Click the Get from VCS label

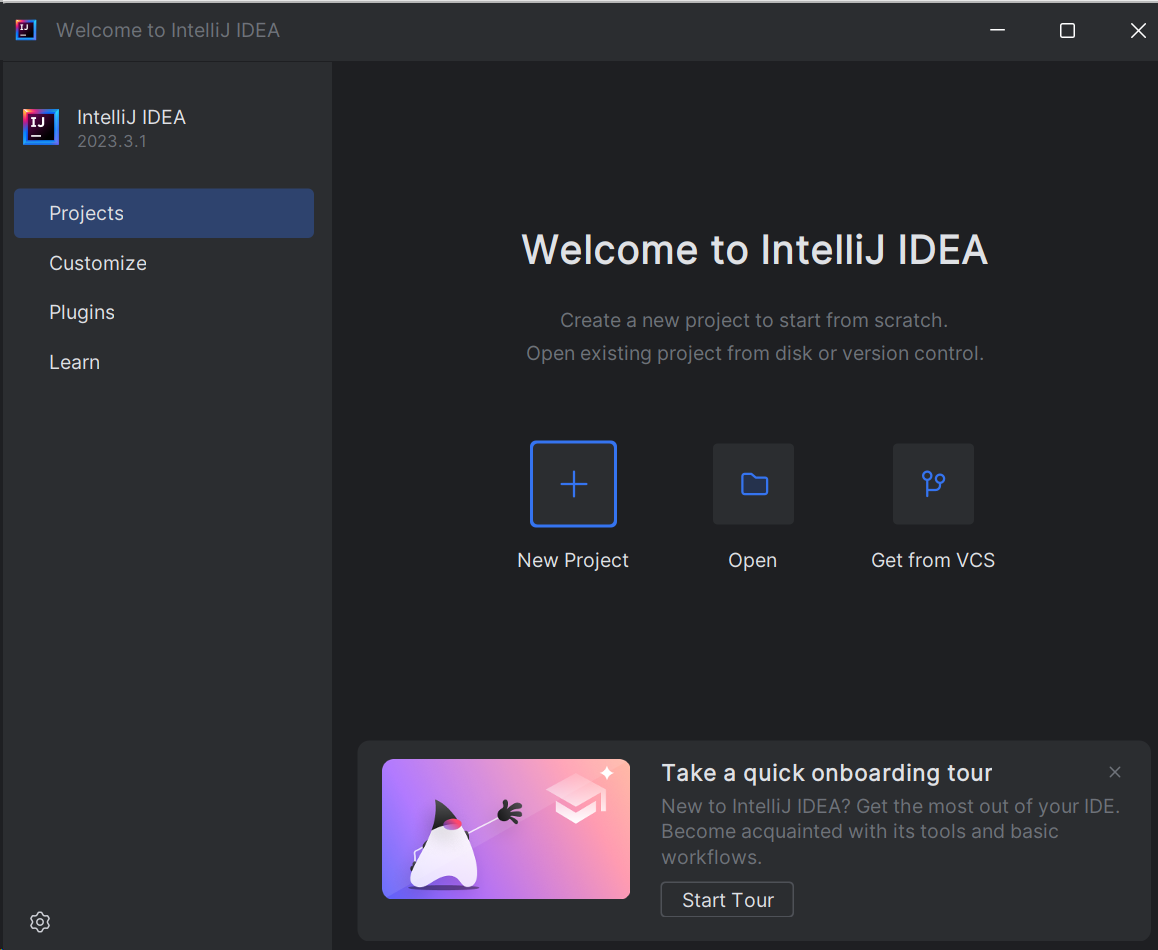point(933,560)
